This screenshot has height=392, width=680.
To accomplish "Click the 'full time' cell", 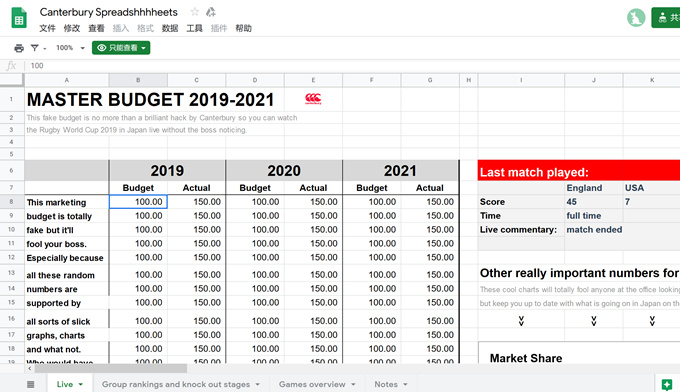I will coord(594,216).
